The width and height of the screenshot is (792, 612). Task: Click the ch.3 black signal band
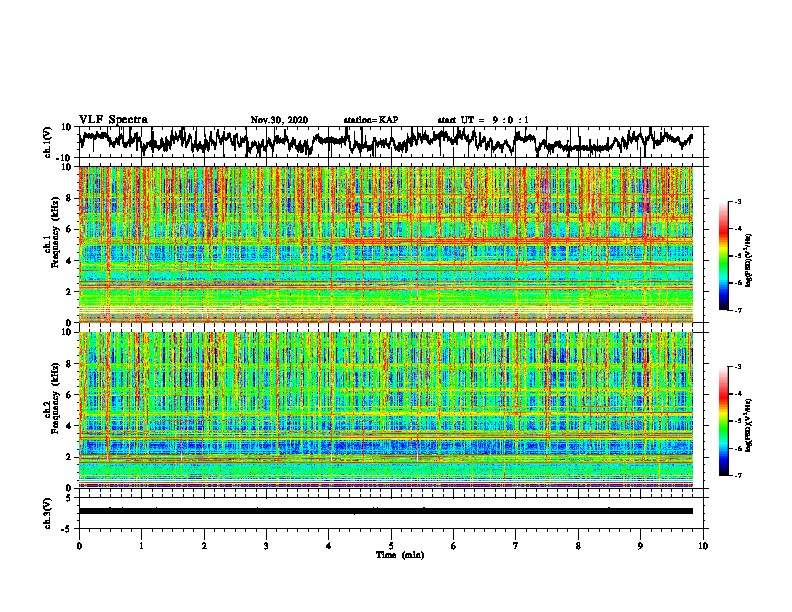click(386, 511)
